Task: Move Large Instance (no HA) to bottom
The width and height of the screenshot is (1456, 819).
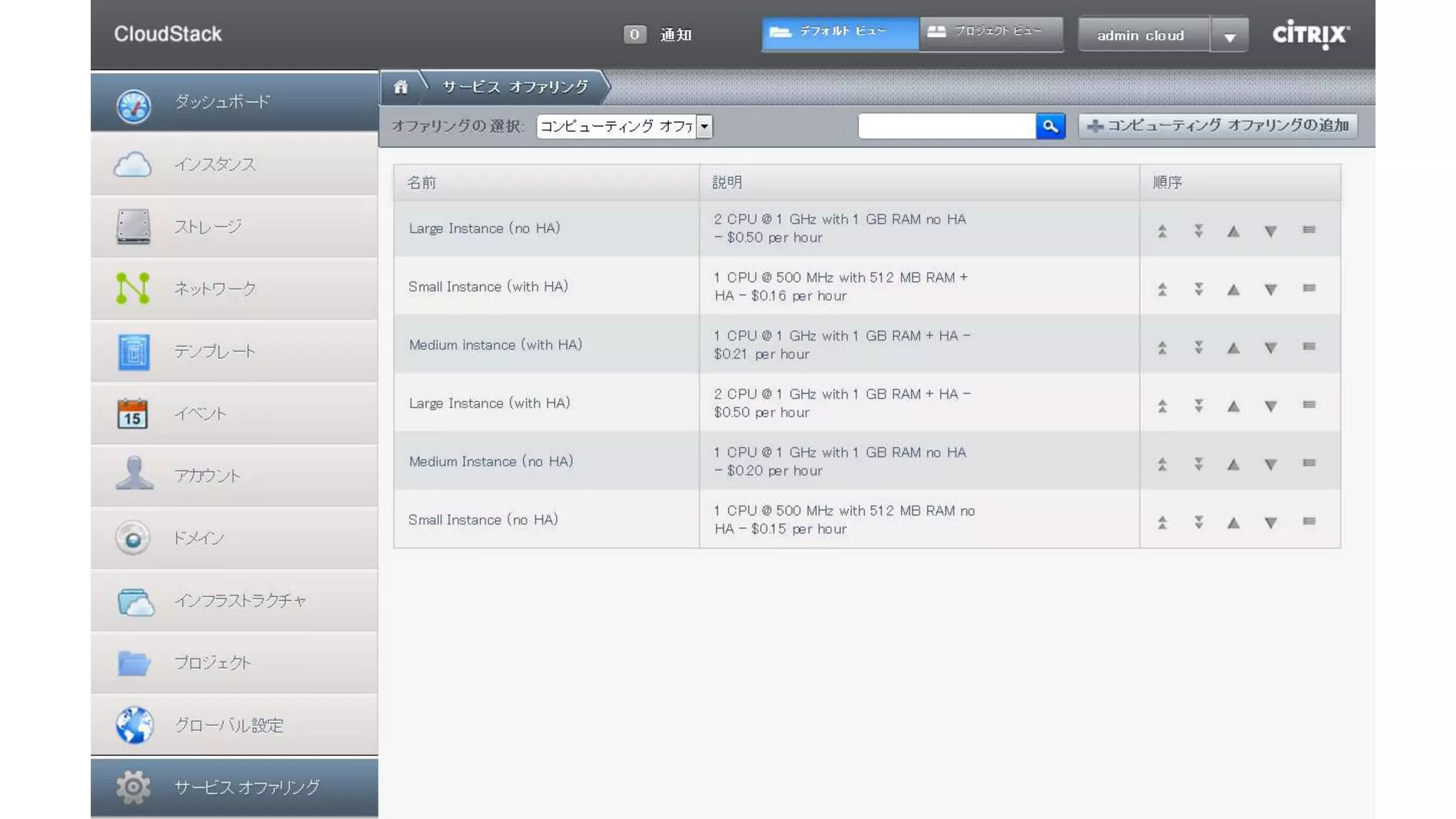Action: (x=1199, y=230)
